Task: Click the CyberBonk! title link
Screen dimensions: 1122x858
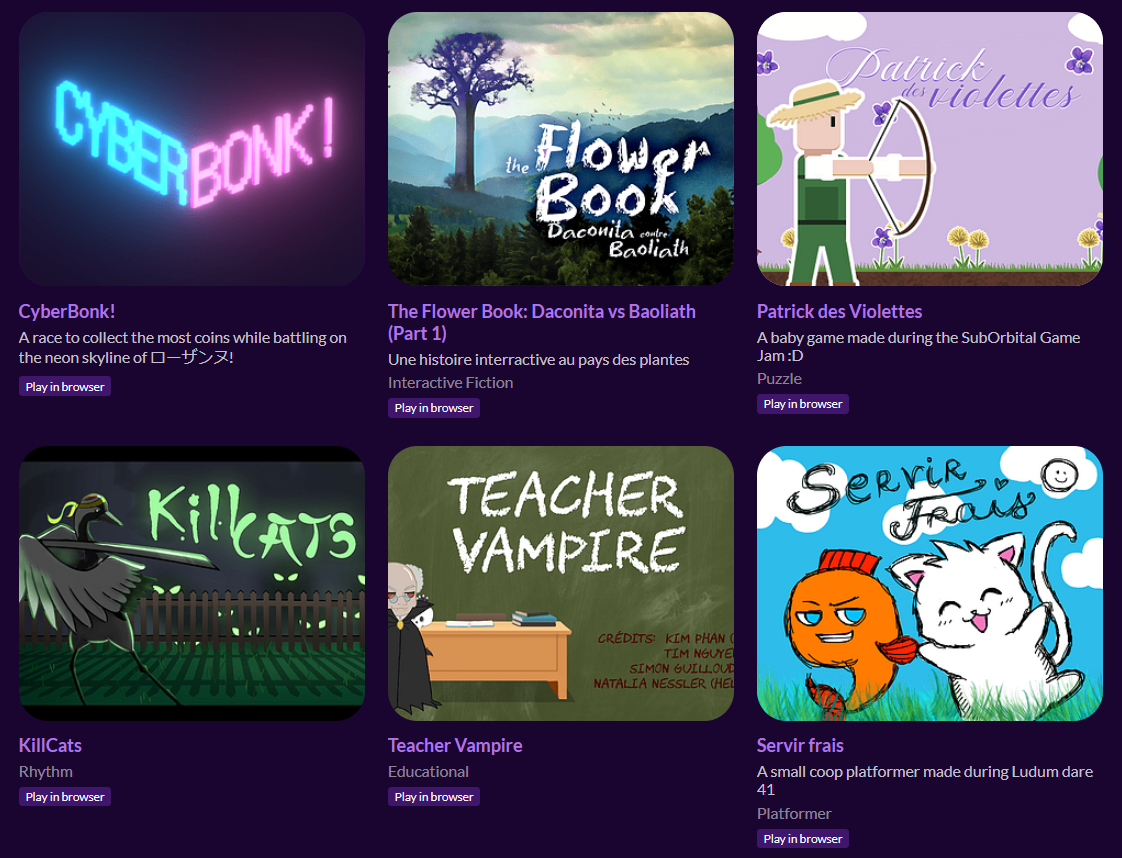Action: (67, 311)
